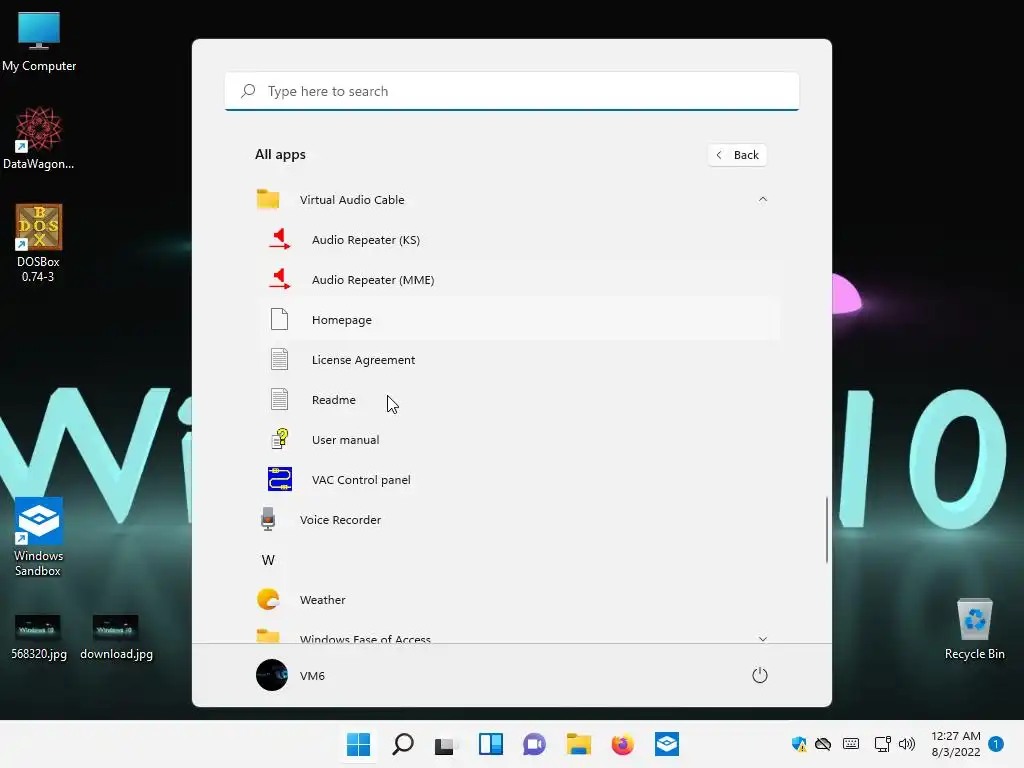Click the Power button in Start menu

(x=760, y=675)
